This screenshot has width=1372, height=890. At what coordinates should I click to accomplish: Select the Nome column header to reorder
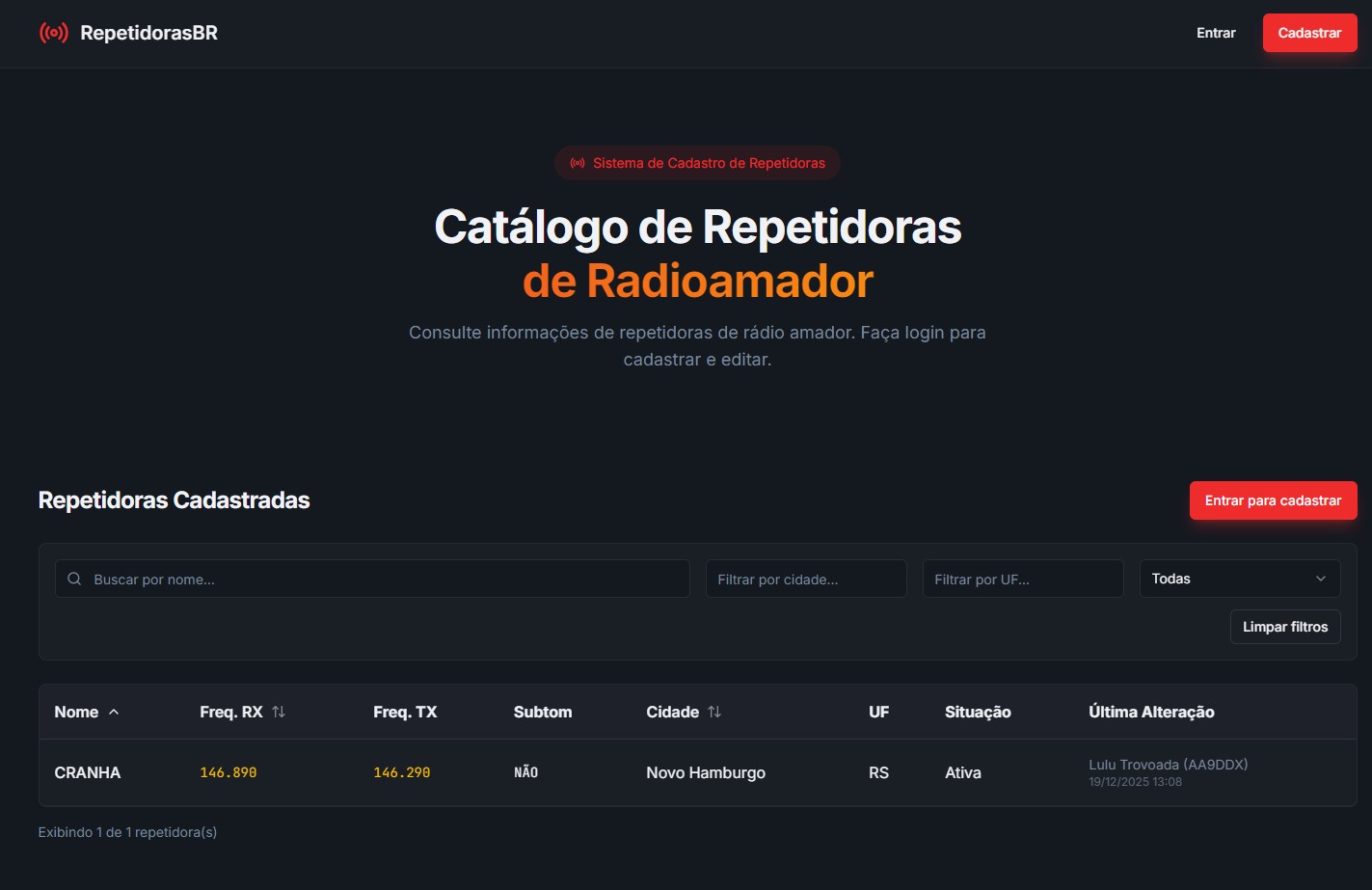click(x=76, y=712)
